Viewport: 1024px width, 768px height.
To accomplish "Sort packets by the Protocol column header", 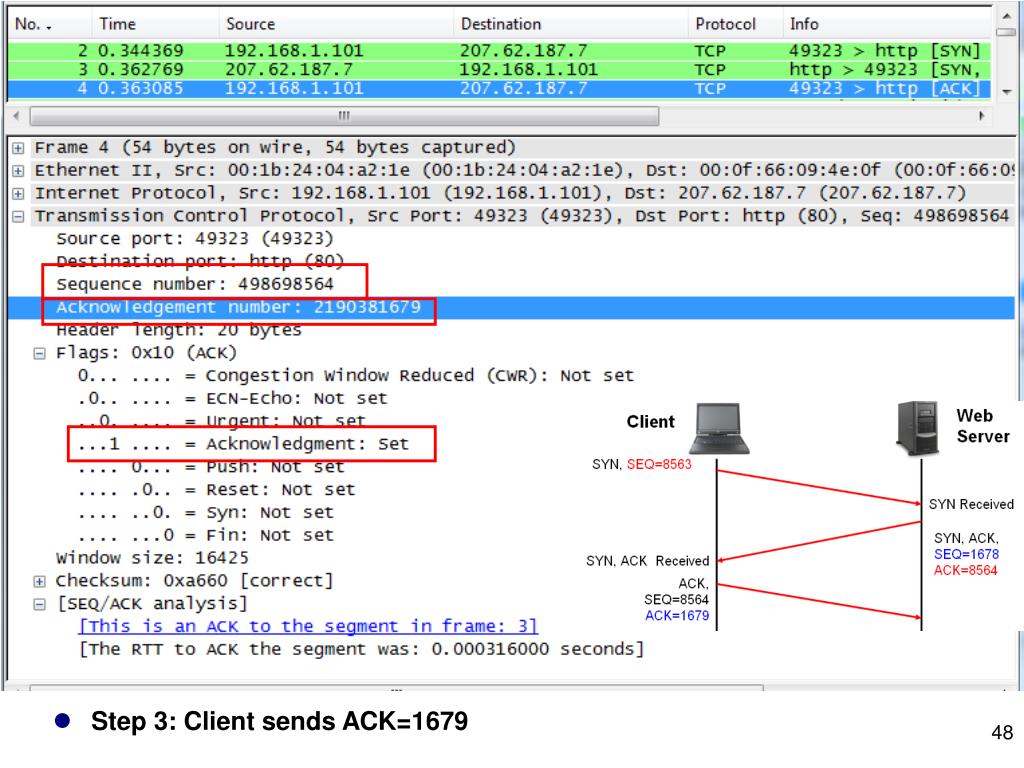I will tap(735, 24).
